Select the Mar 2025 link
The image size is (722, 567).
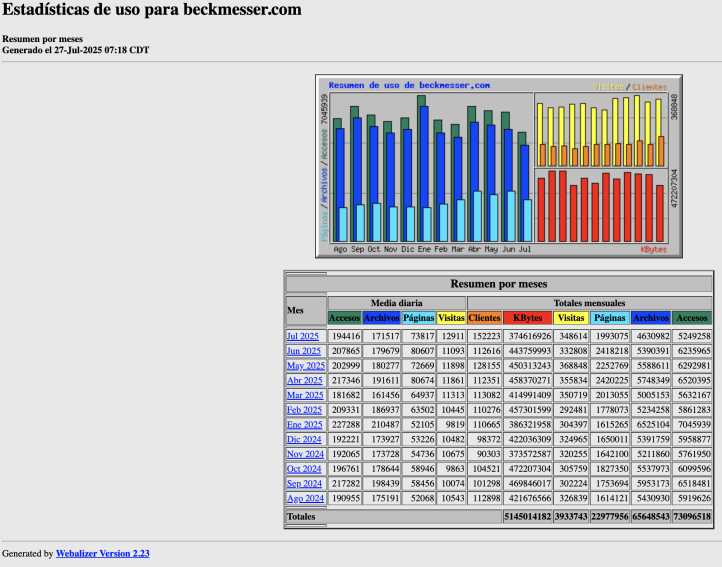point(305,395)
